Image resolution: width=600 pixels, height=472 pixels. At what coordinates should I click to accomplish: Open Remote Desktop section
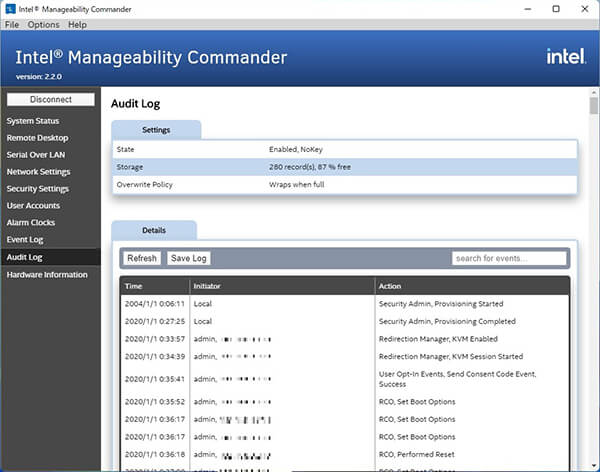[x=37, y=138]
